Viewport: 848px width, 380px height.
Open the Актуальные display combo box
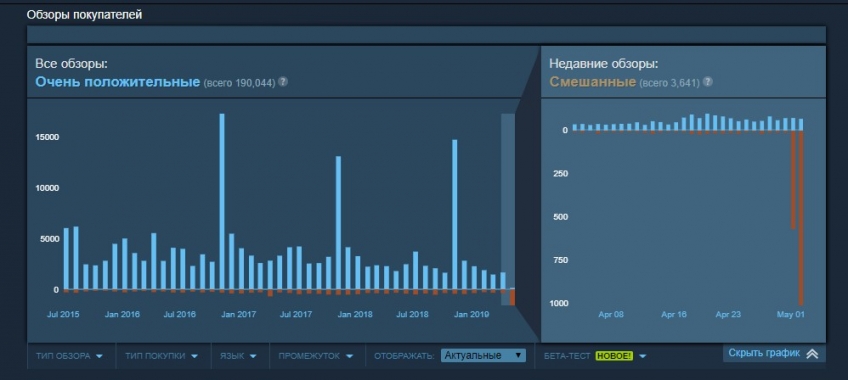pos(483,355)
